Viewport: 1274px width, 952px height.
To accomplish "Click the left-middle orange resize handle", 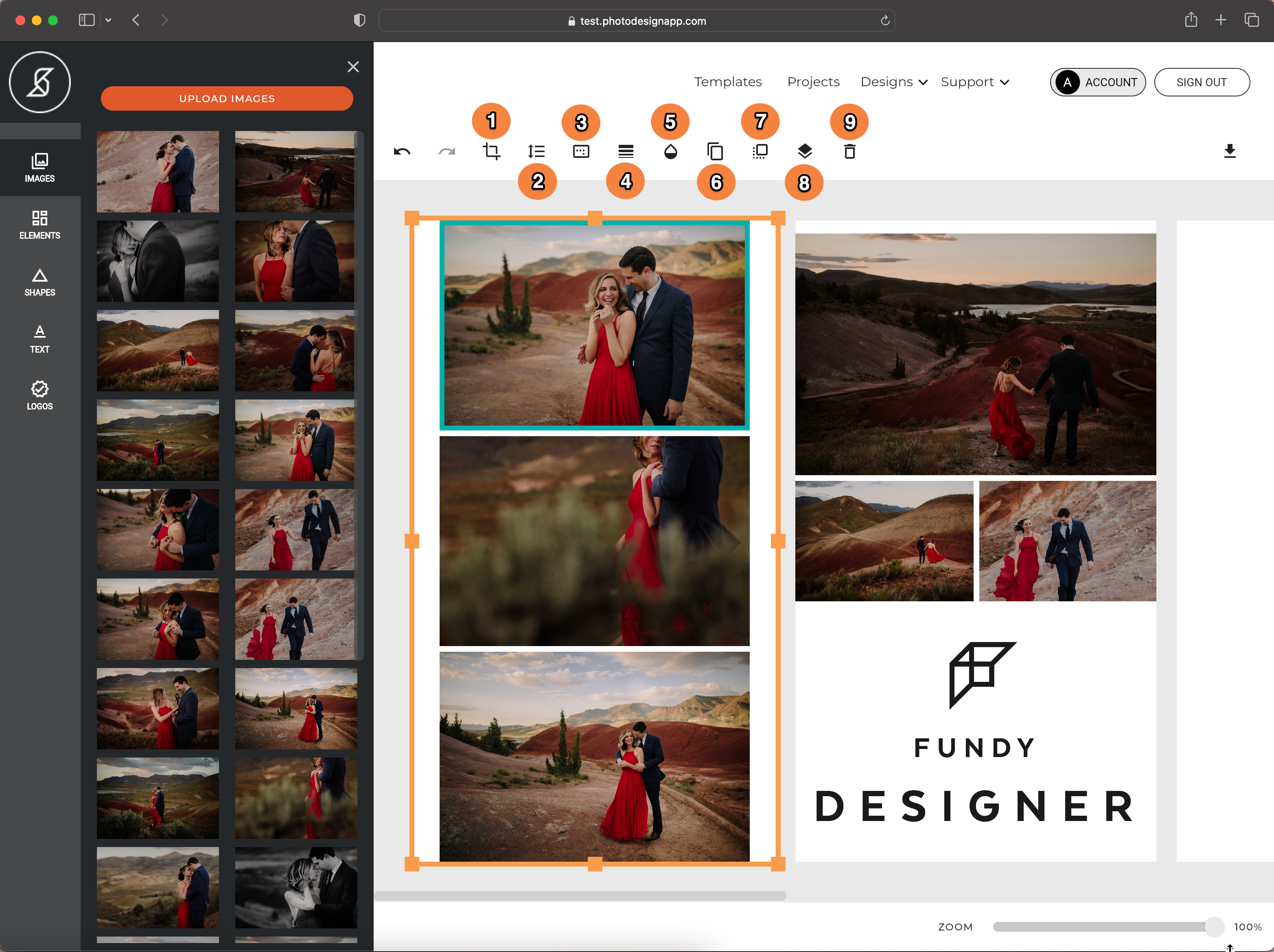I will 412,541.
